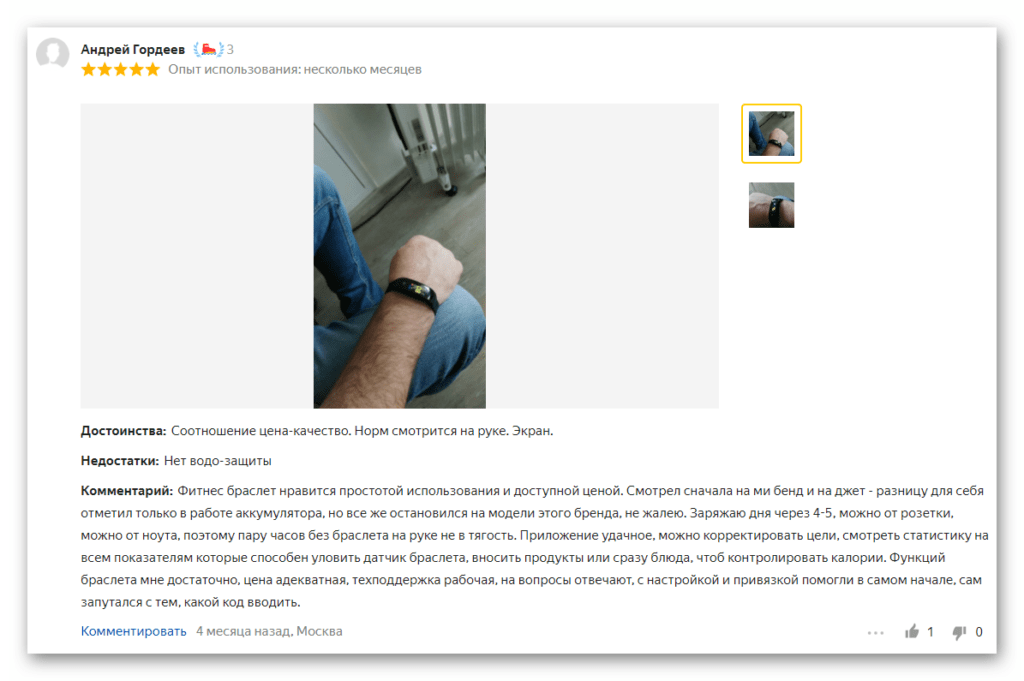1024x681 pixels.
Task: Click the '4 месяца назад, Москва' date text
Action: pyautogui.click(x=269, y=631)
